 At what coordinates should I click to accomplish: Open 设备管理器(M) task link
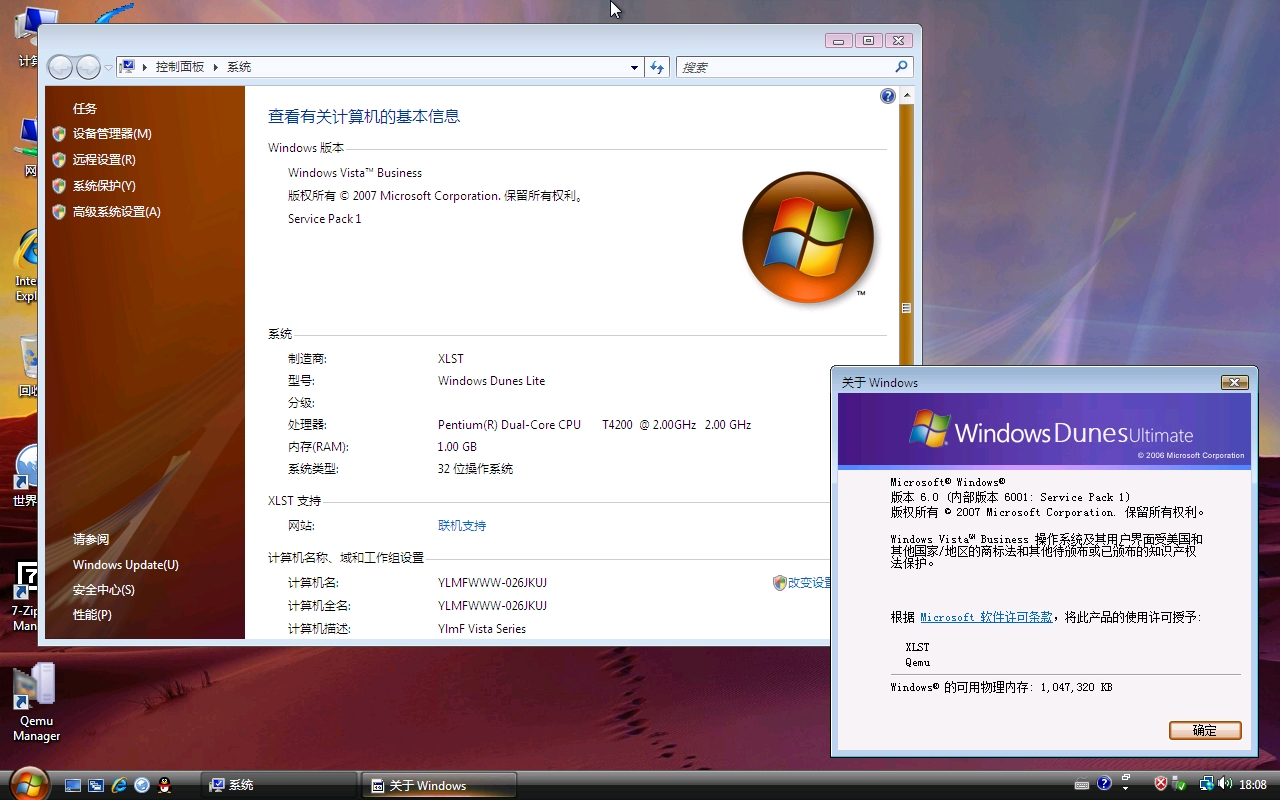(112, 134)
